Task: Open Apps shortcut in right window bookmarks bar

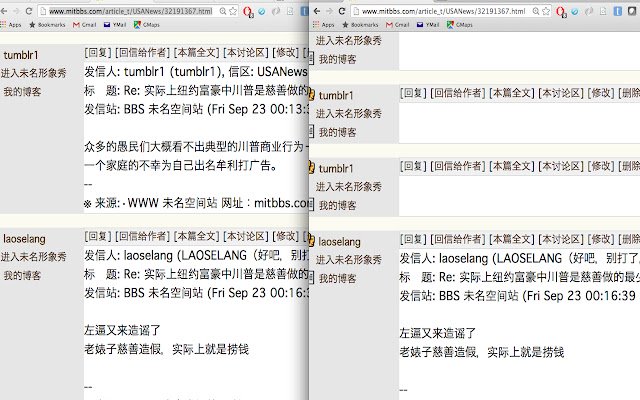Action: click(324, 25)
